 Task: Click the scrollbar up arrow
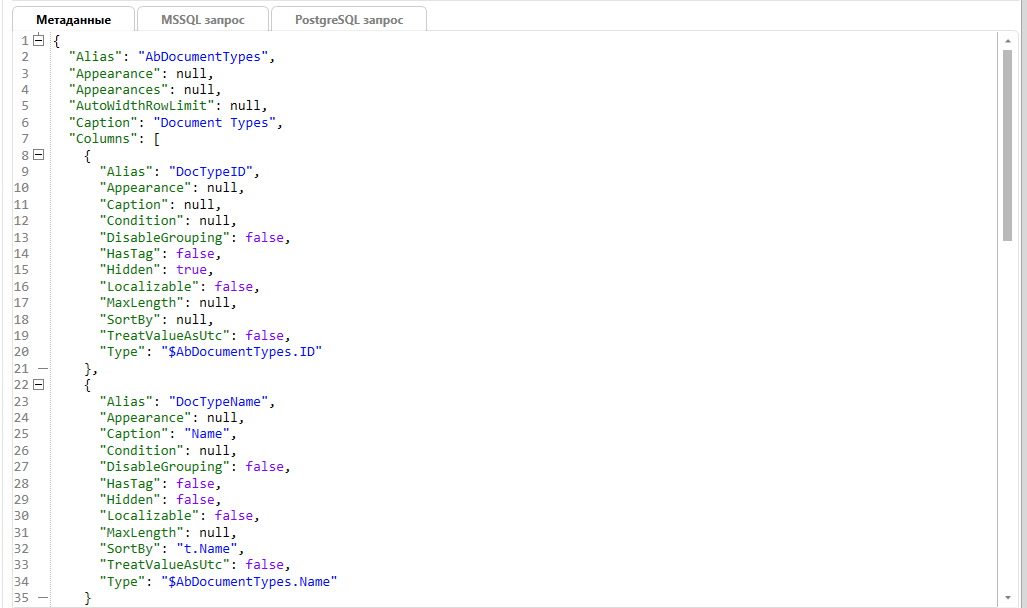(x=1007, y=40)
